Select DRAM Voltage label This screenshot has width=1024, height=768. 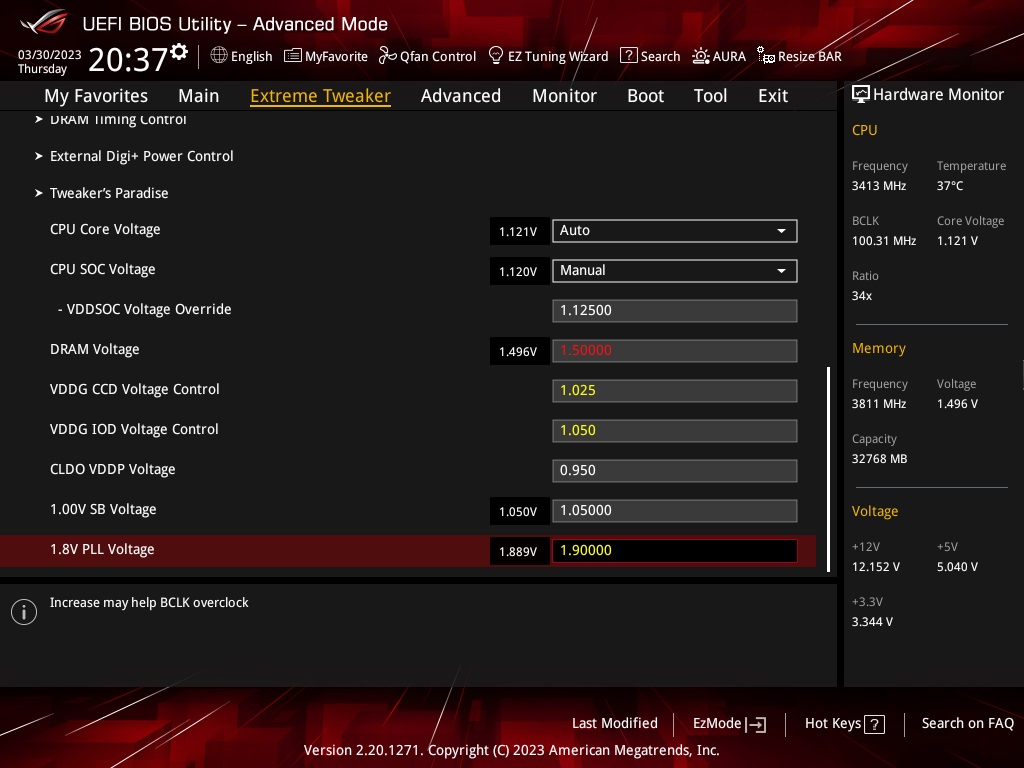coord(95,349)
